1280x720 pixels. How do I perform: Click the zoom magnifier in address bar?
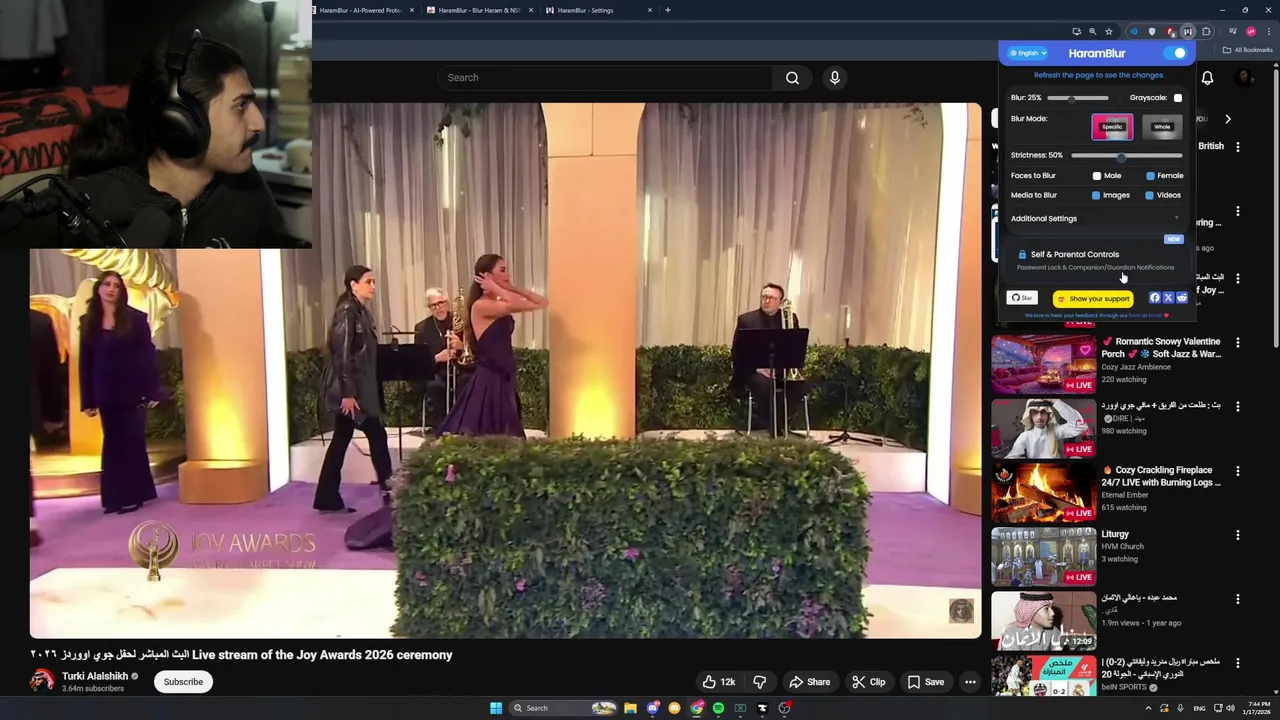tap(1092, 32)
